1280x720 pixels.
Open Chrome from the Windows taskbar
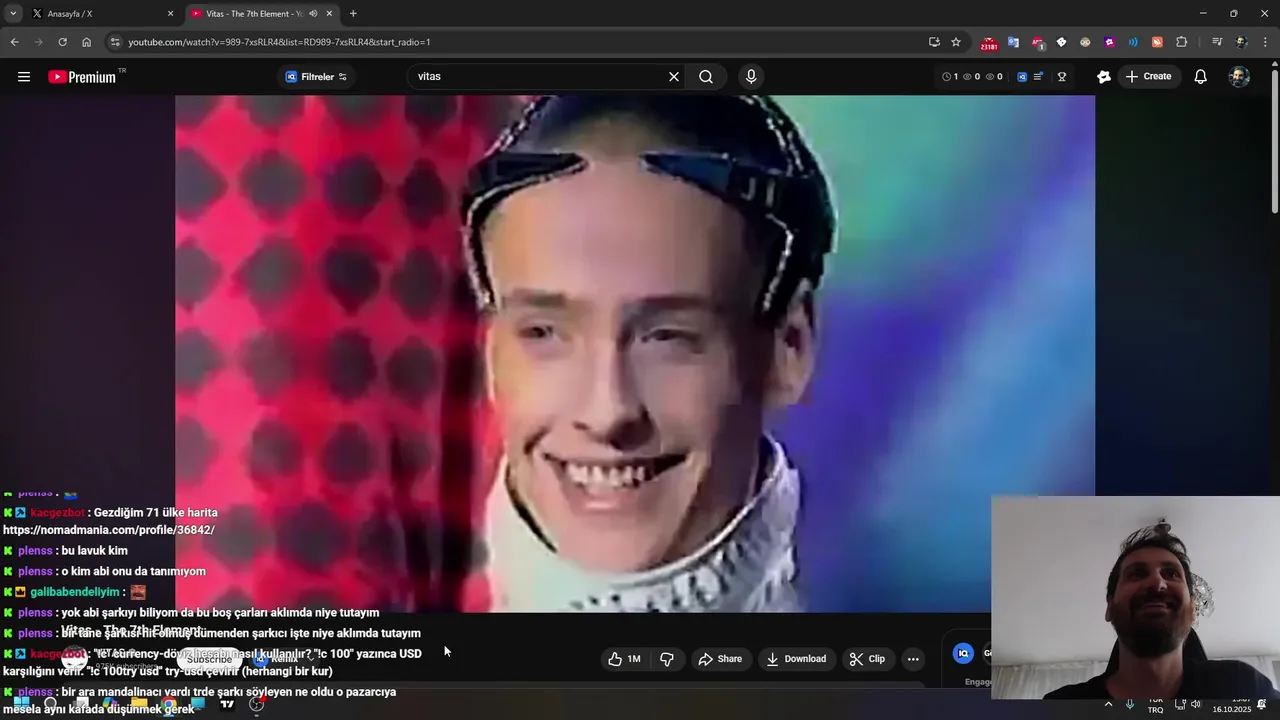(x=169, y=704)
